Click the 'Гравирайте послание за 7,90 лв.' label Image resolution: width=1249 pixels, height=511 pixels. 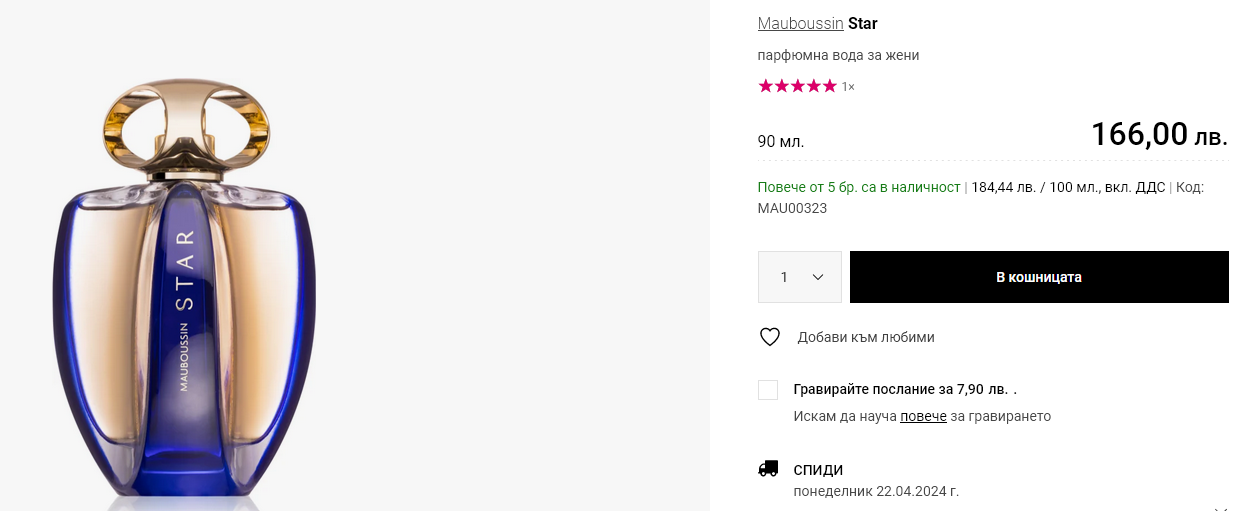click(904, 389)
